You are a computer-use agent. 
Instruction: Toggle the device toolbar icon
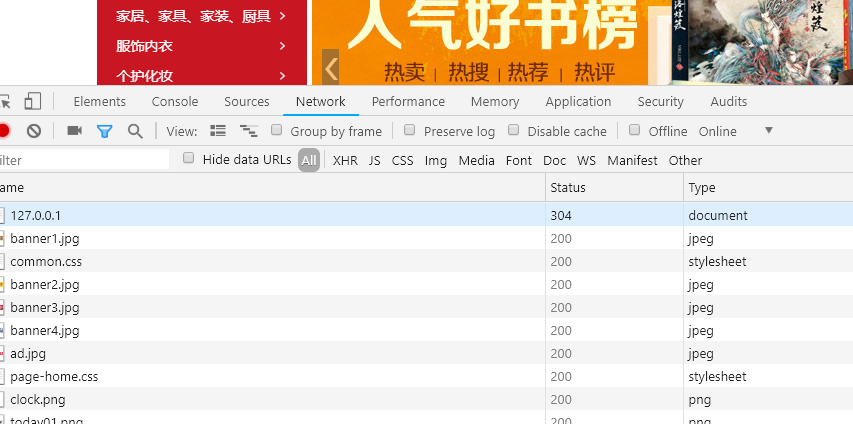pos(33,102)
